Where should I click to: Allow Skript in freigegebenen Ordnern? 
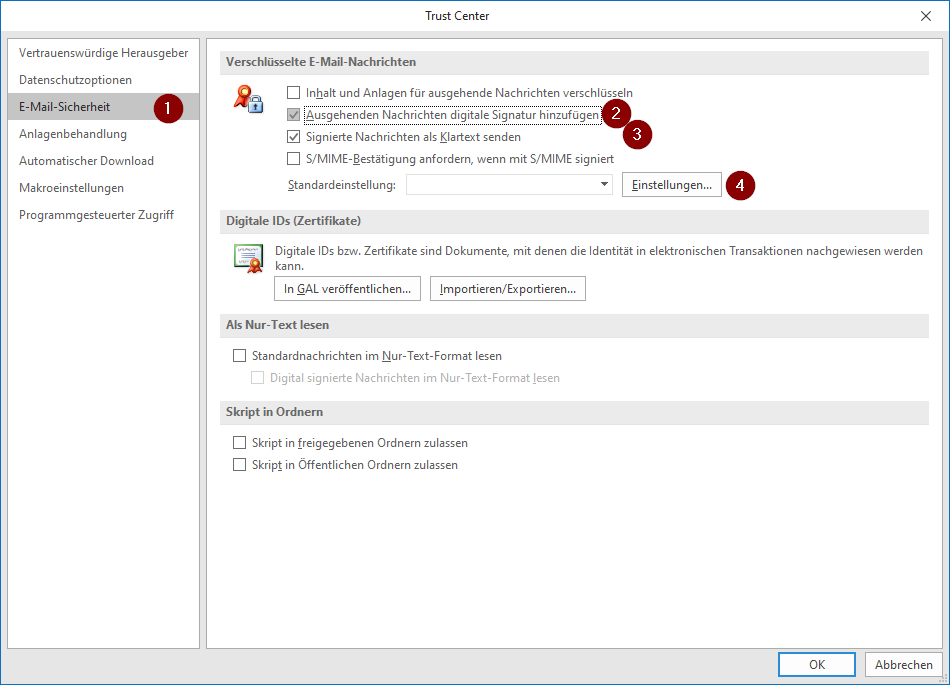coord(239,442)
